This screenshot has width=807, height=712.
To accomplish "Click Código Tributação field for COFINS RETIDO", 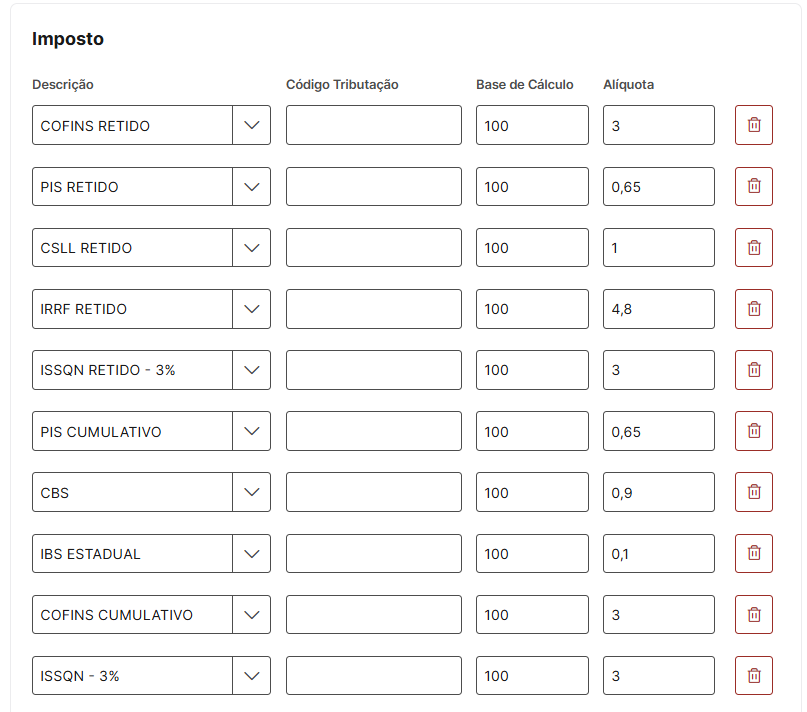I will (x=373, y=125).
